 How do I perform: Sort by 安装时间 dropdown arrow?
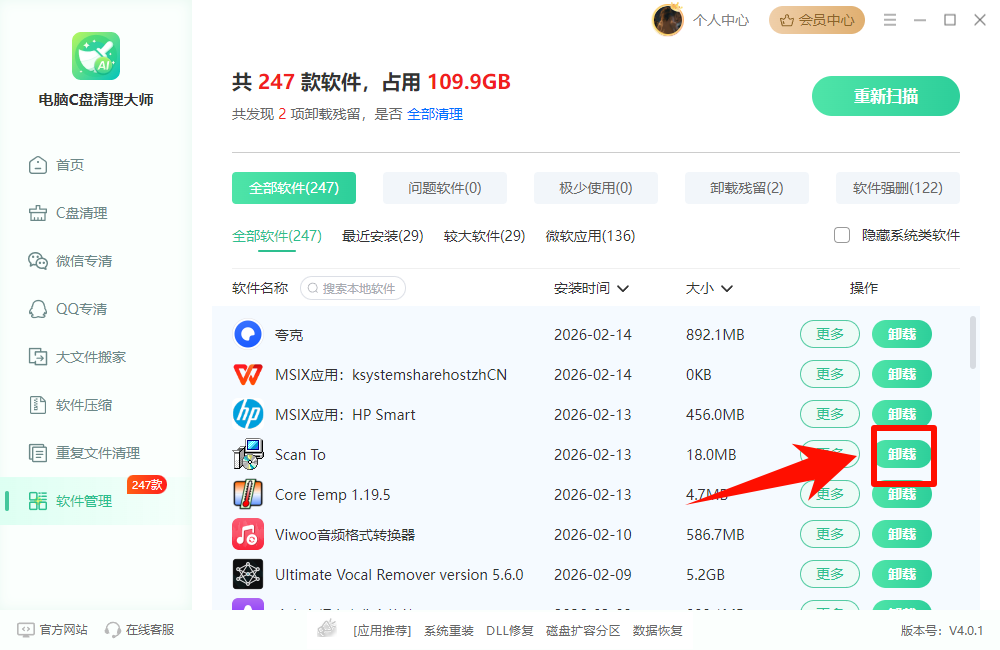pos(623,289)
